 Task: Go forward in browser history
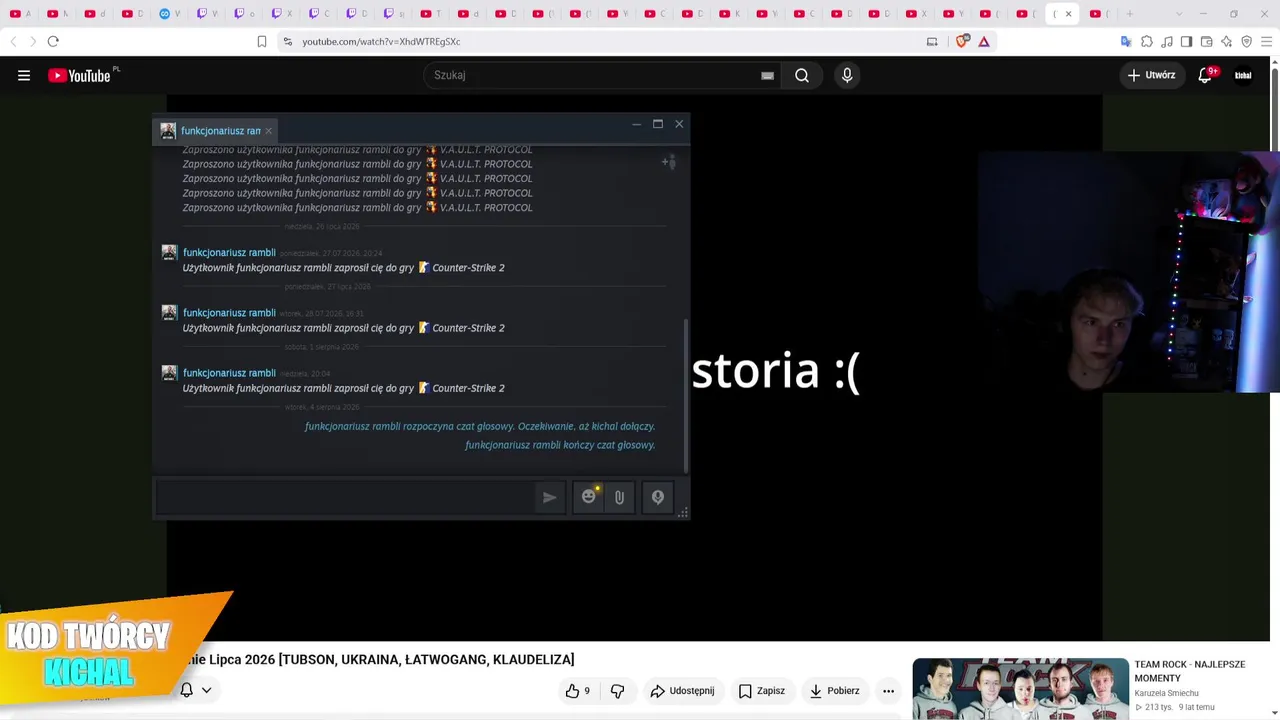point(32,41)
